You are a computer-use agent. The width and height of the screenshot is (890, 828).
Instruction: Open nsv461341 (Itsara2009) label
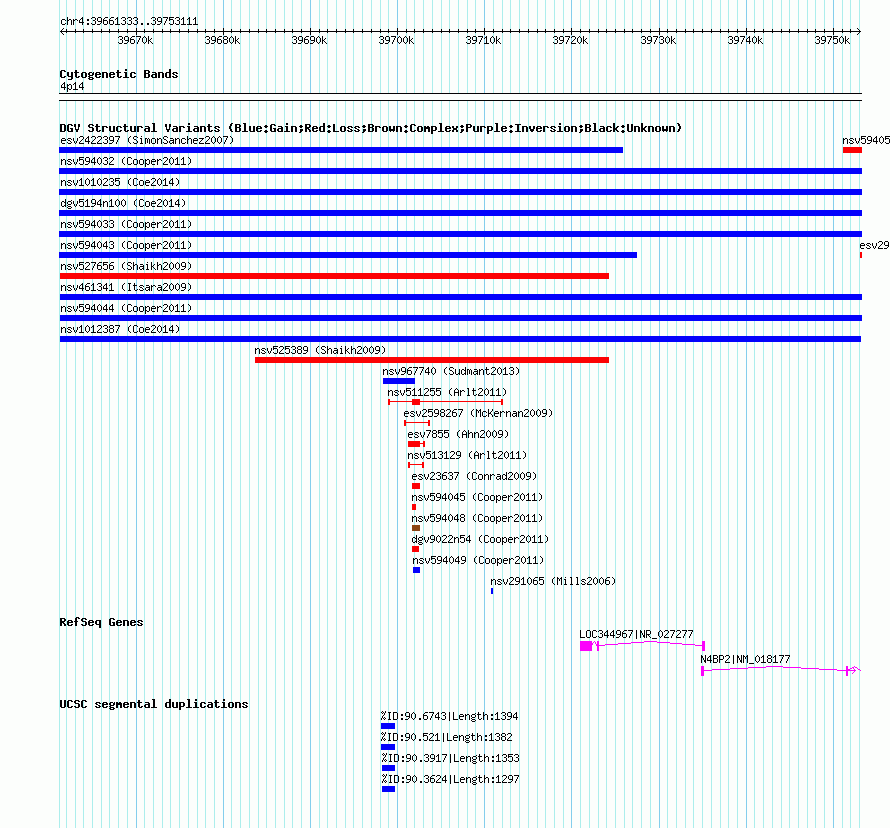[126, 287]
